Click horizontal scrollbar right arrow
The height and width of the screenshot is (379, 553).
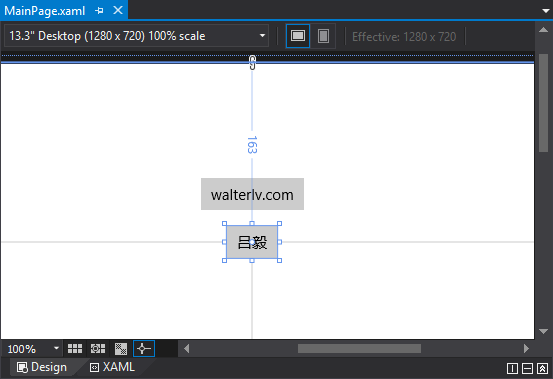[x=526, y=349]
